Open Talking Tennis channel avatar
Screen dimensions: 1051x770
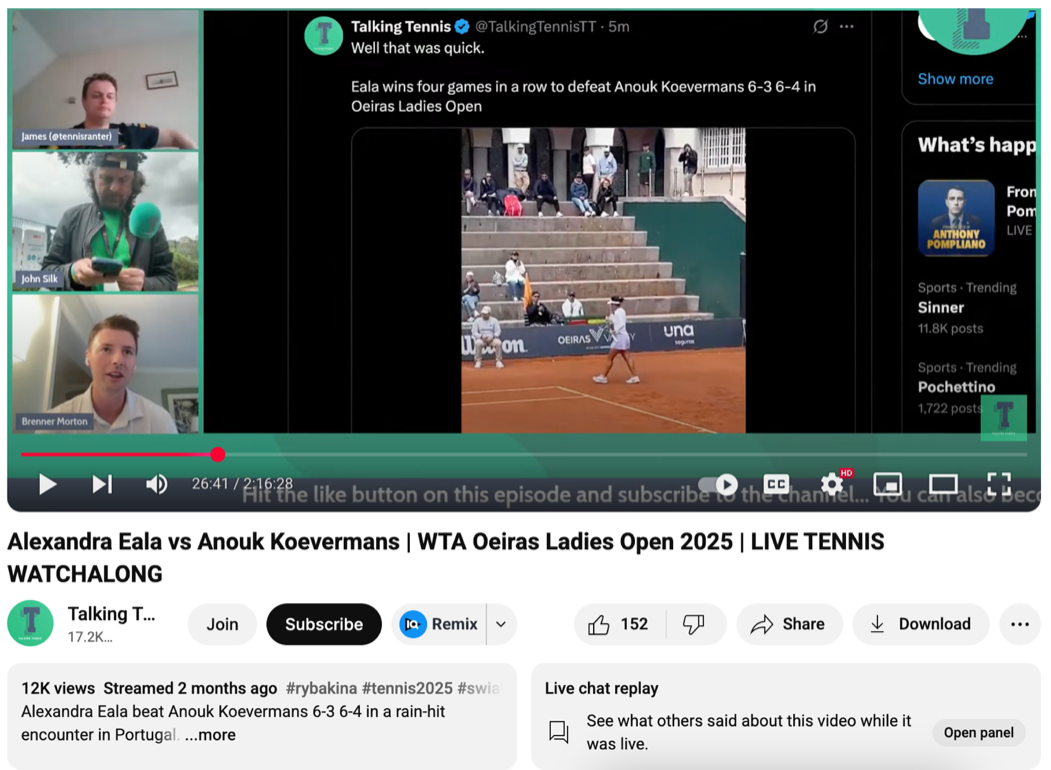click(30, 623)
